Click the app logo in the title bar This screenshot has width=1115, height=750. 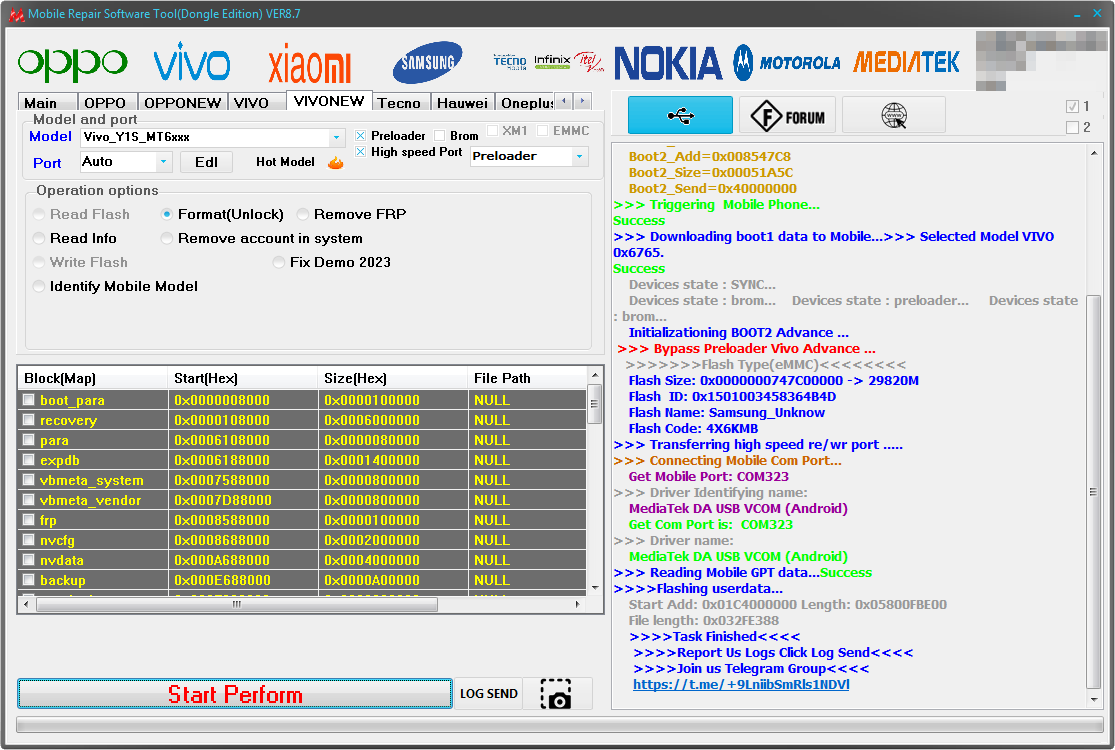16,14
